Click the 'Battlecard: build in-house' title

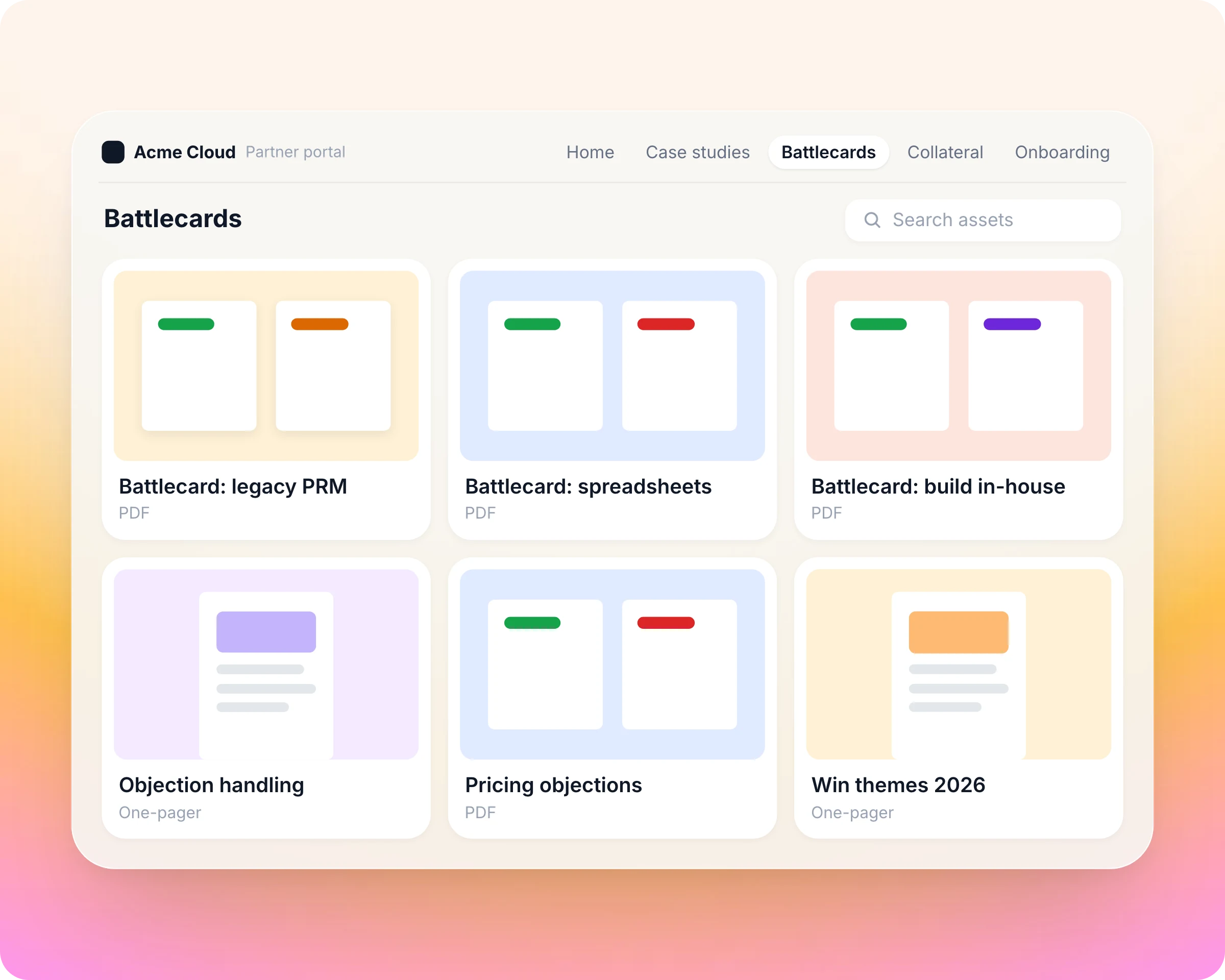938,487
